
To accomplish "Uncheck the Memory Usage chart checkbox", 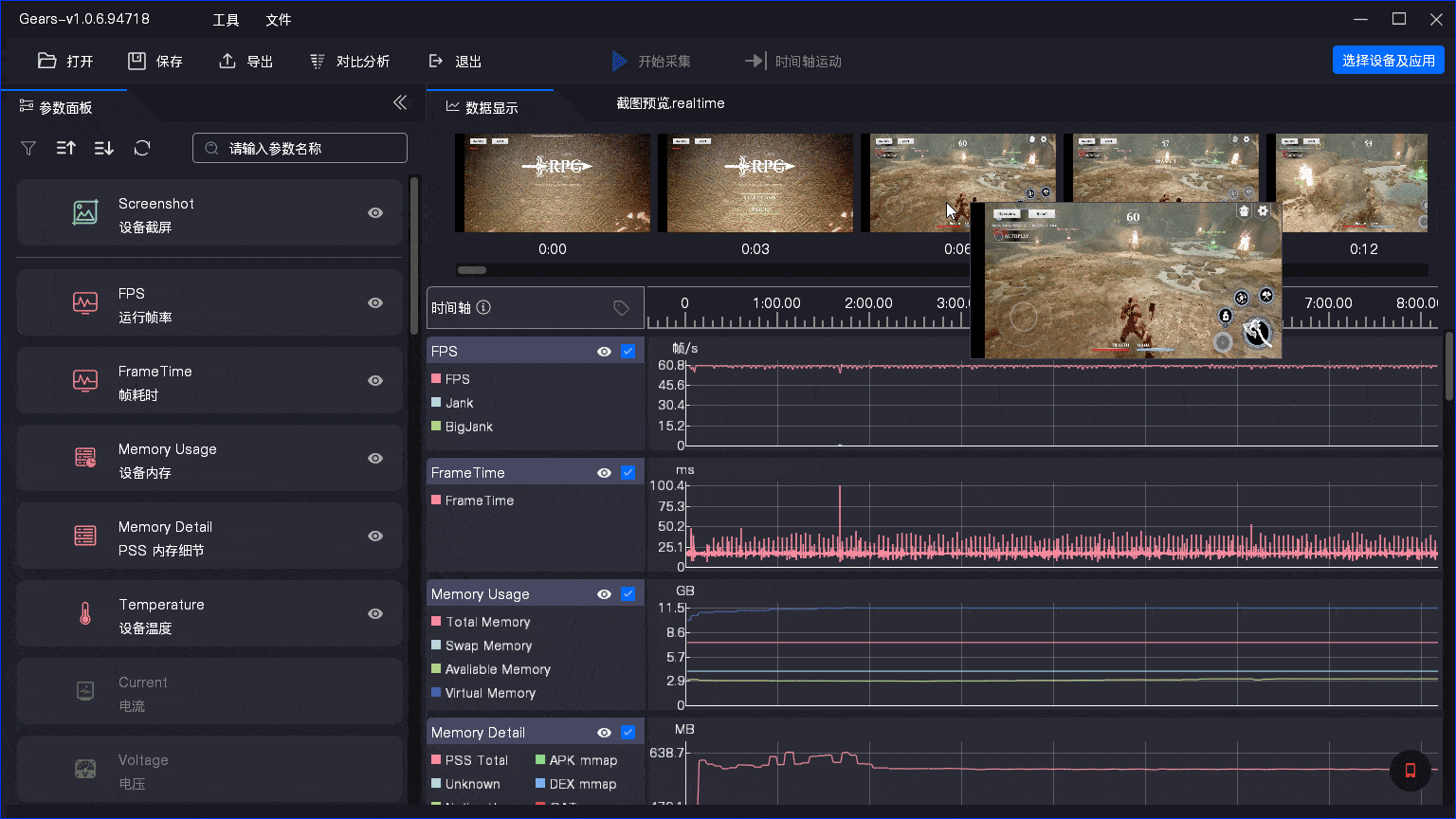I will pos(628,594).
